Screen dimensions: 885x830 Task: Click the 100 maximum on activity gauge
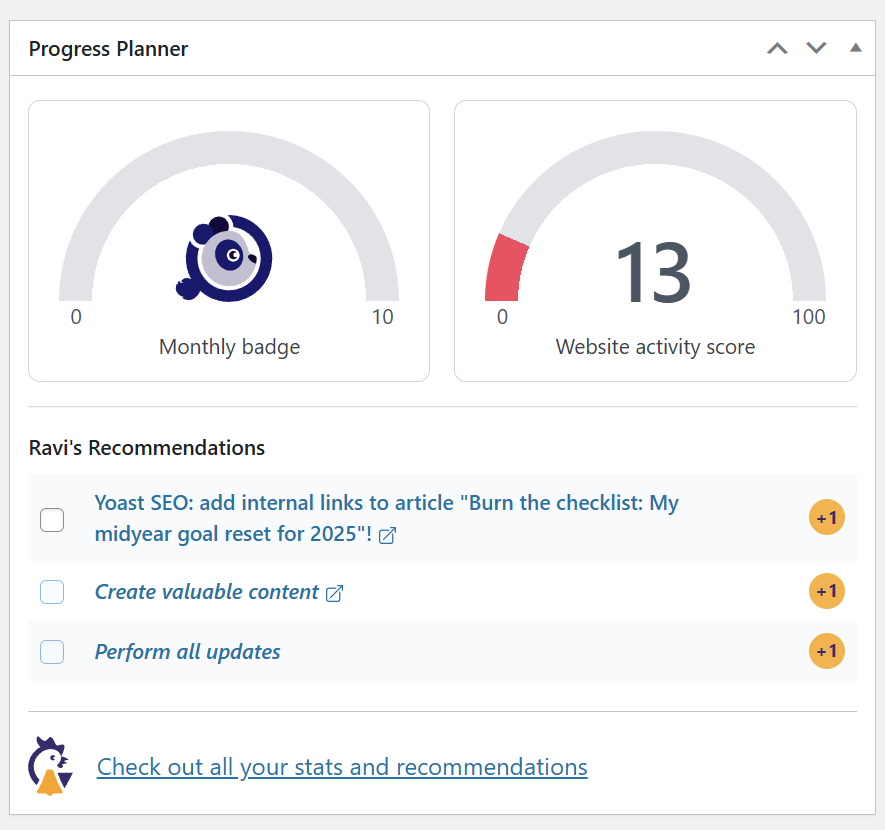pos(809,317)
